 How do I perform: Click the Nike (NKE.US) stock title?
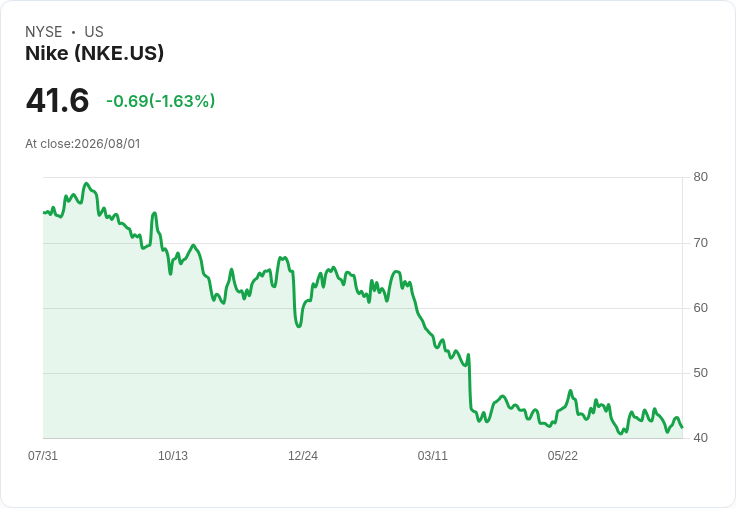point(94,53)
